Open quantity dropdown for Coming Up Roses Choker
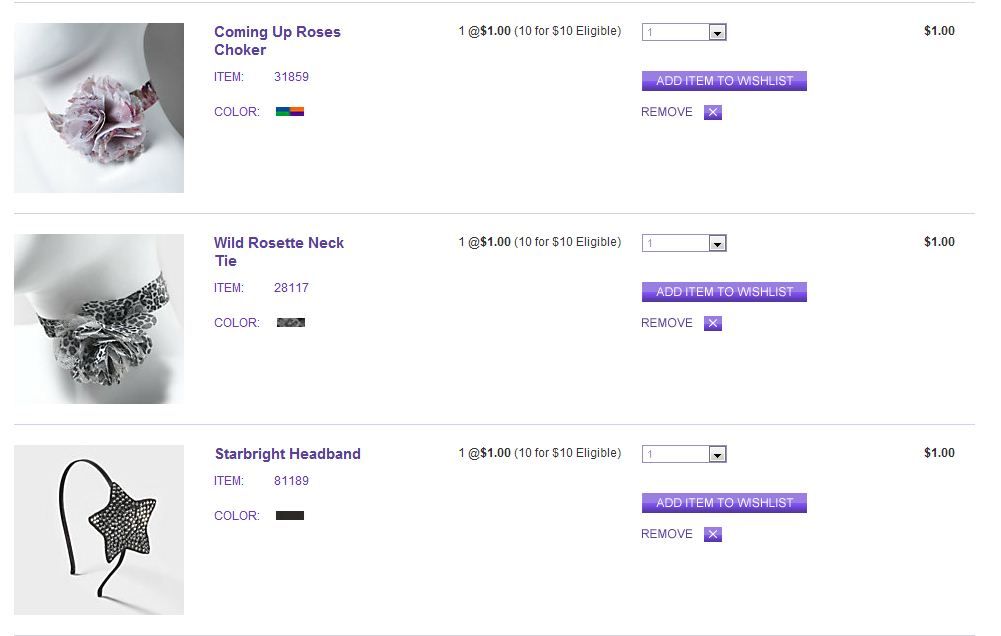Image resolution: width=1001 pixels, height=636 pixels. click(x=684, y=33)
